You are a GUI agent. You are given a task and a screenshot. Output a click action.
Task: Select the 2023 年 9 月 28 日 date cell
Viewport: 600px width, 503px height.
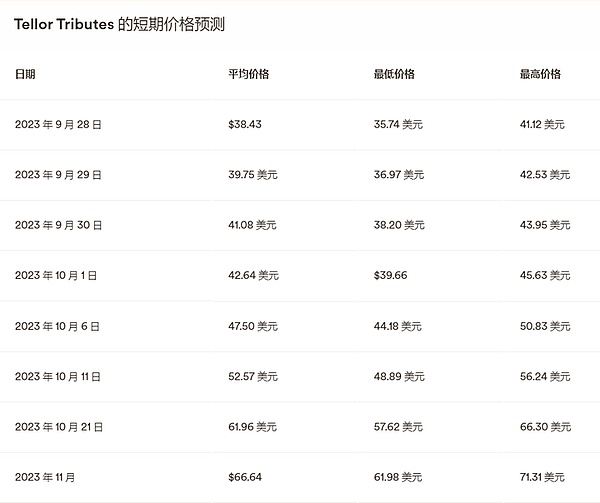pos(59,124)
